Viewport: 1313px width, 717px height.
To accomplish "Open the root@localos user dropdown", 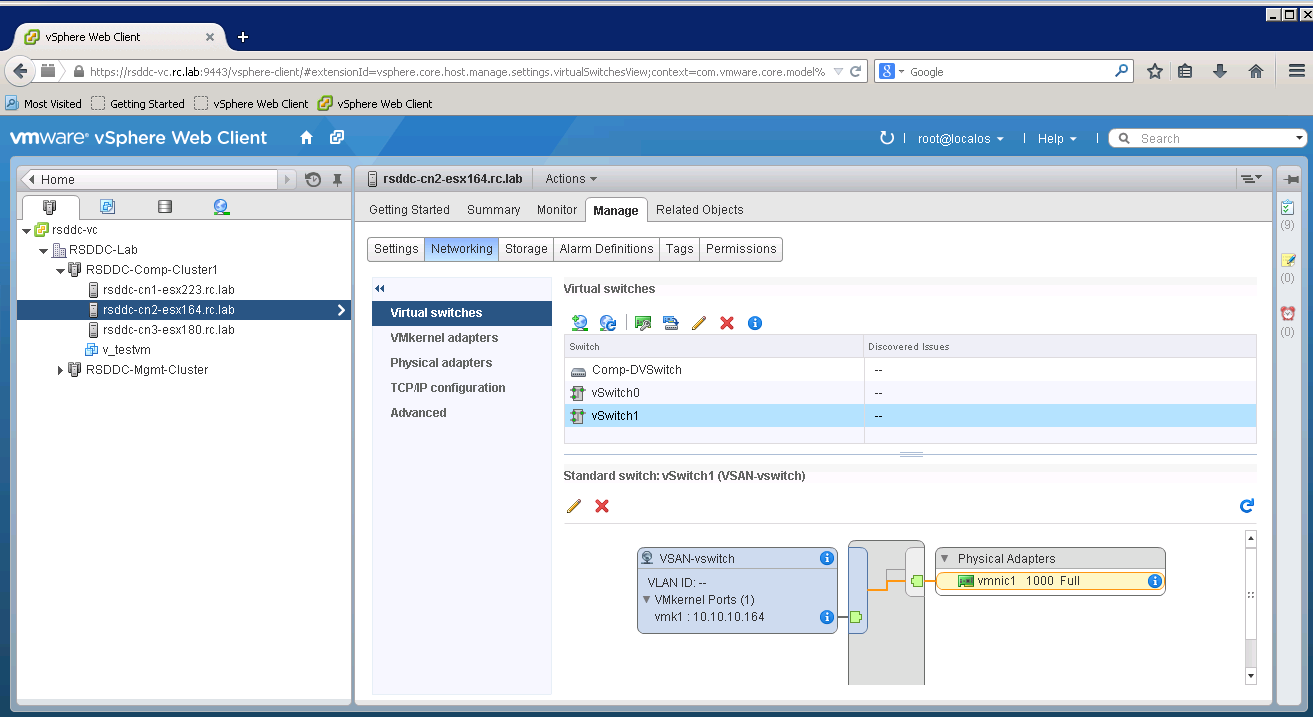I will click(x=960, y=139).
